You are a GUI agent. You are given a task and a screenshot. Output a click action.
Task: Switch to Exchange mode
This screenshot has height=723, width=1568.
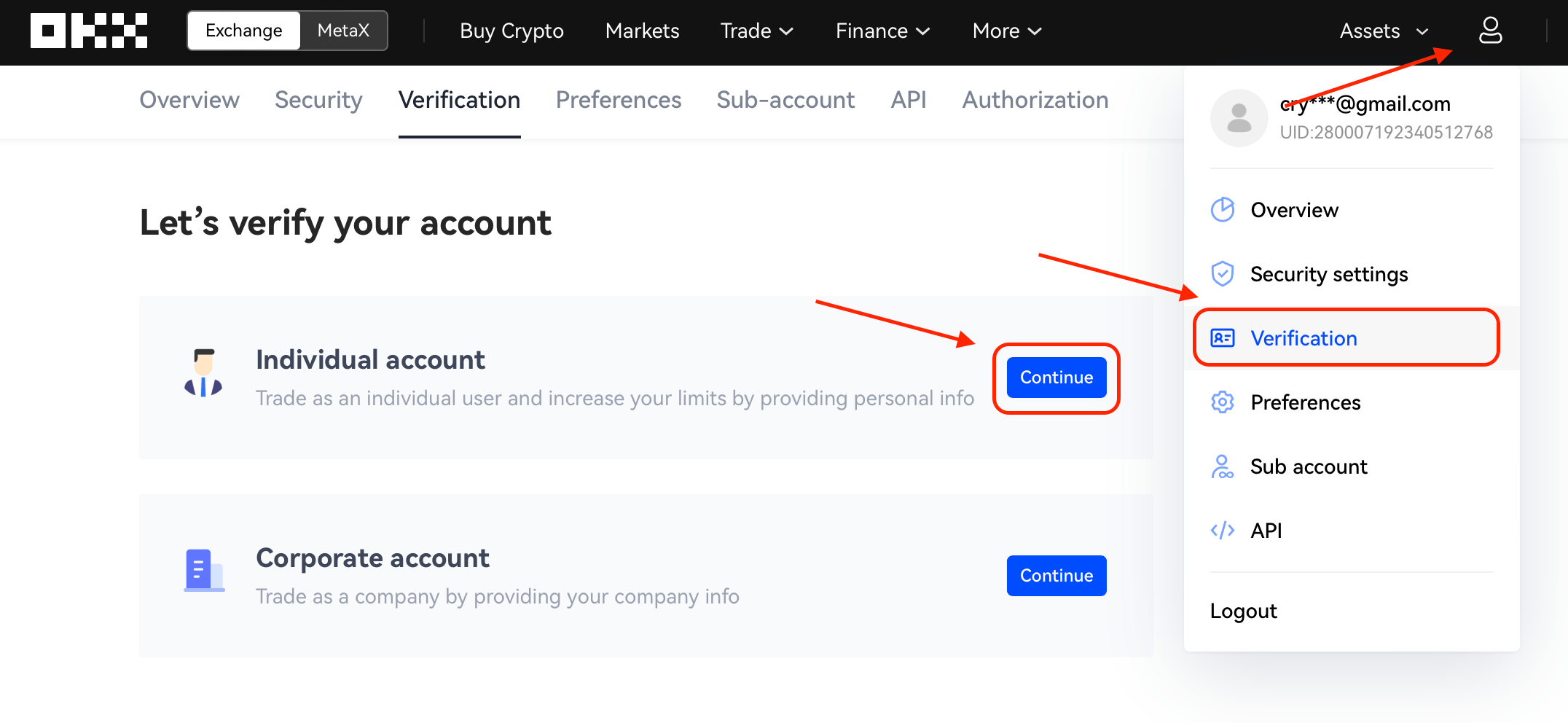coord(244,31)
